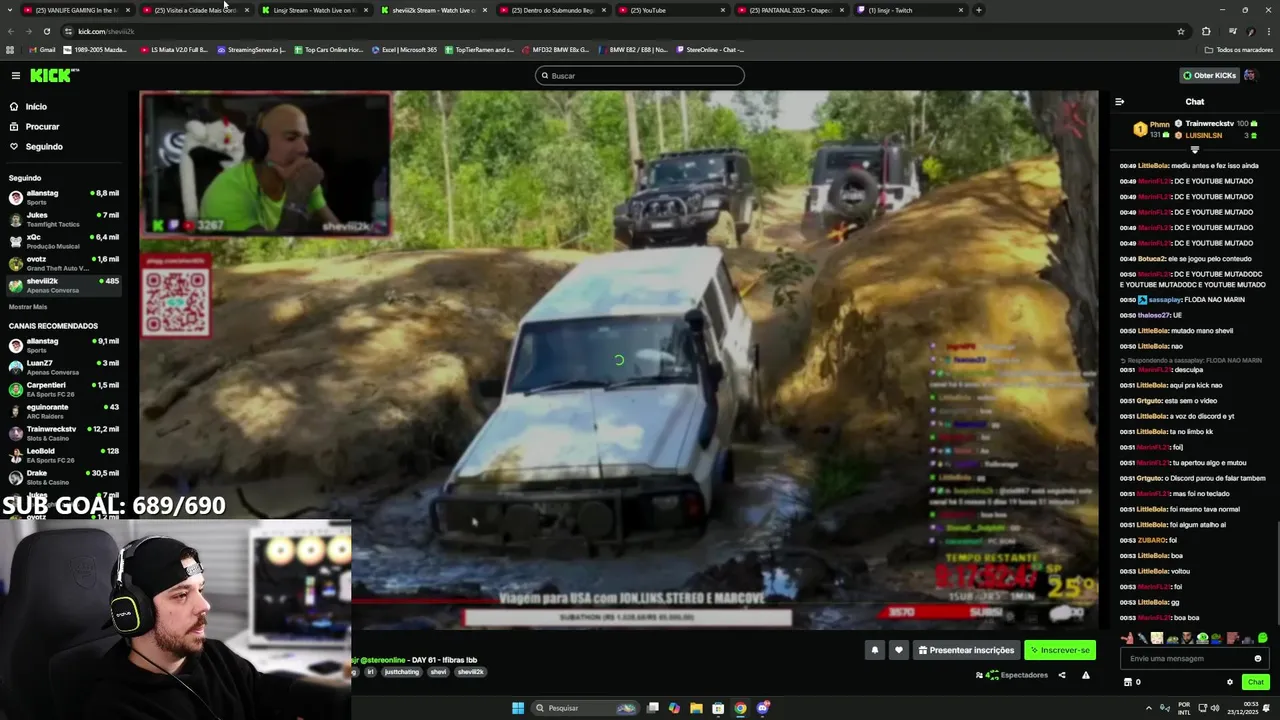Open Jukes channel in the sidebar
The image size is (1280, 720).
tap(64, 219)
